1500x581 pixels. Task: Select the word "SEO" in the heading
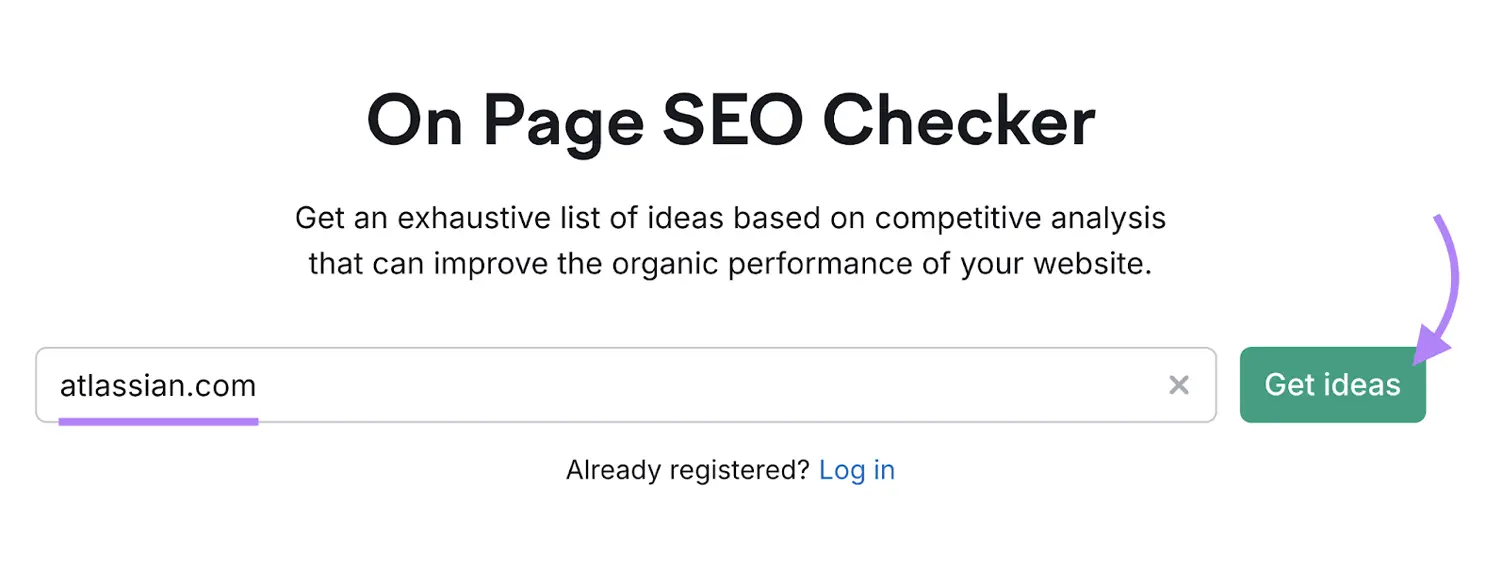point(733,122)
